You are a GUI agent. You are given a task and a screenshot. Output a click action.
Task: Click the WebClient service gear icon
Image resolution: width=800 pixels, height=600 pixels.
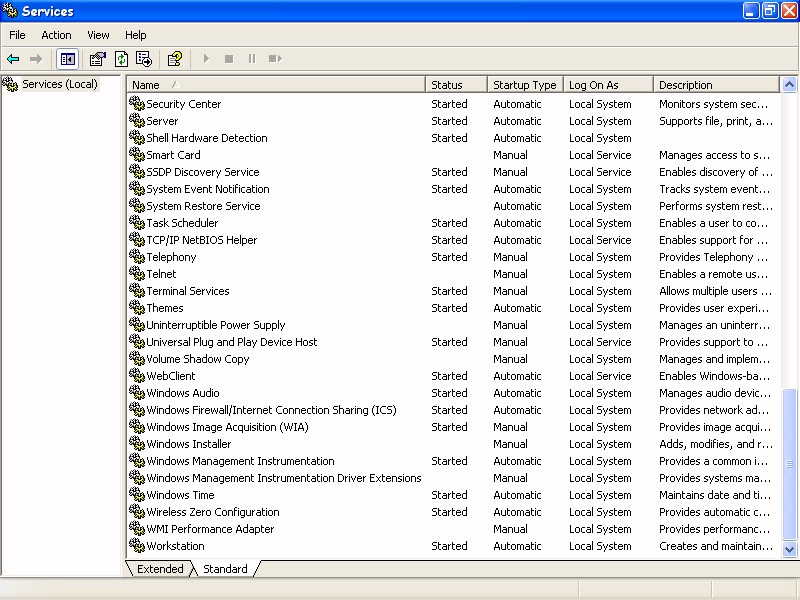(137, 376)
